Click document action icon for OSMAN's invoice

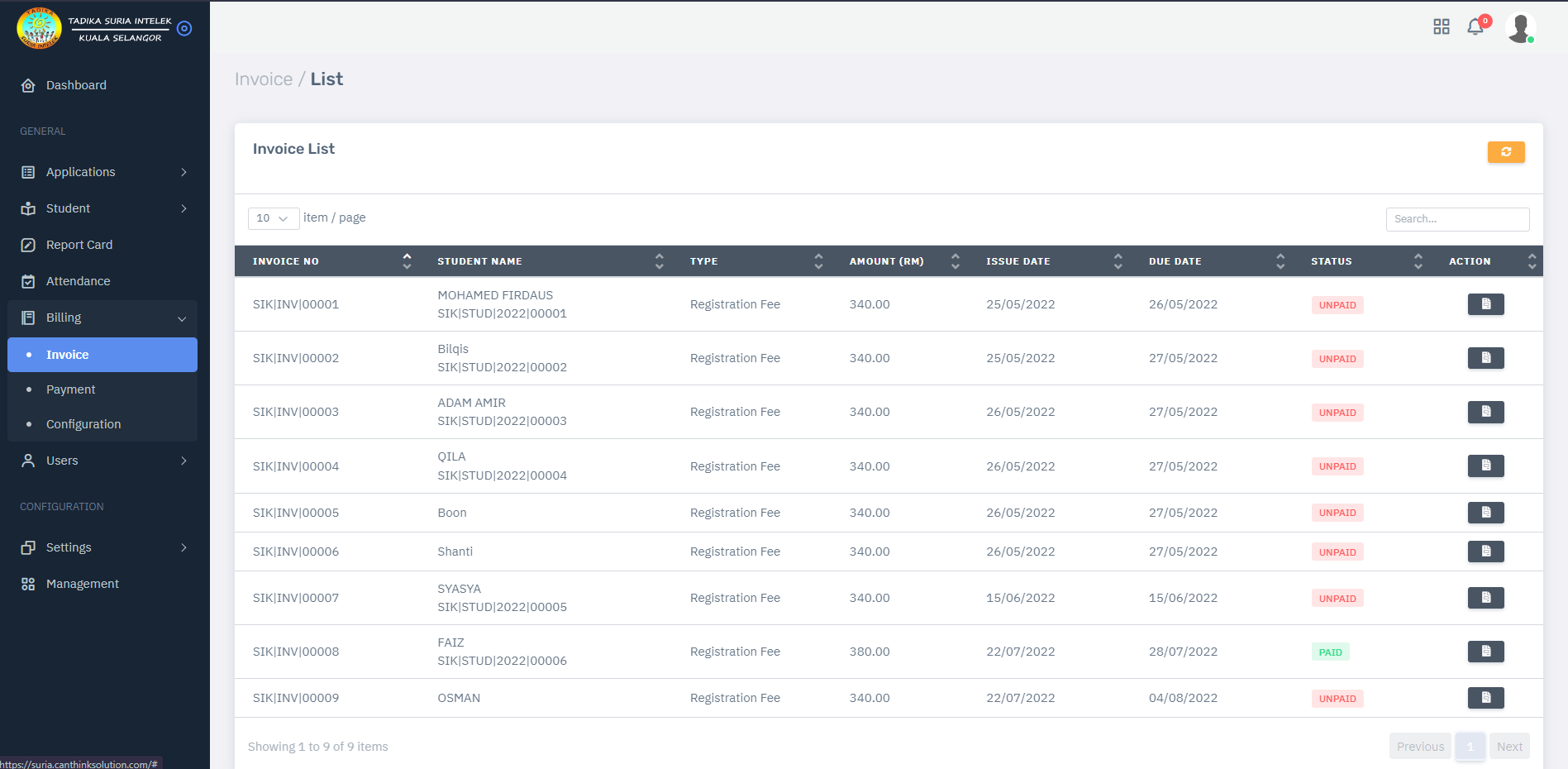[x=1485, y=698]
